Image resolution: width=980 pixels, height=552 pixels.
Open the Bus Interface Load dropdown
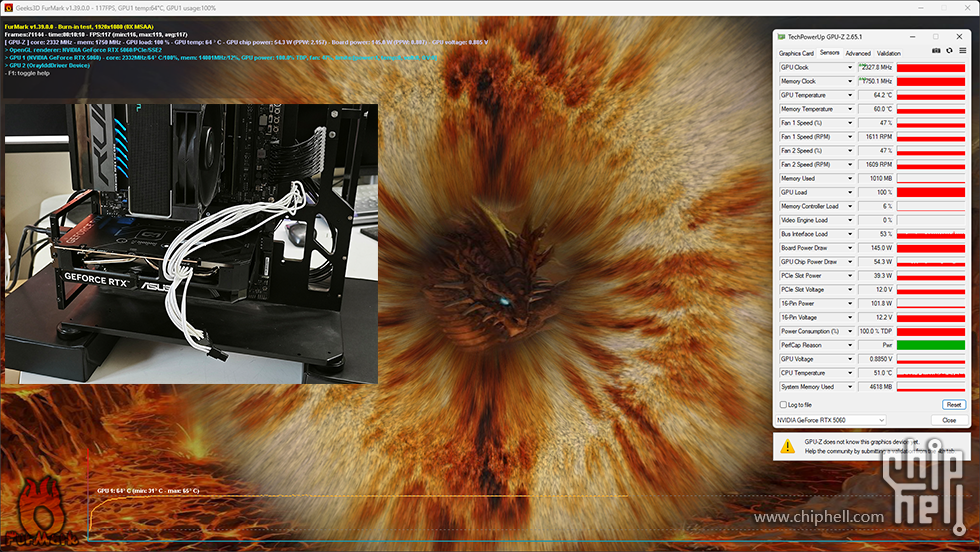[849, 234]
